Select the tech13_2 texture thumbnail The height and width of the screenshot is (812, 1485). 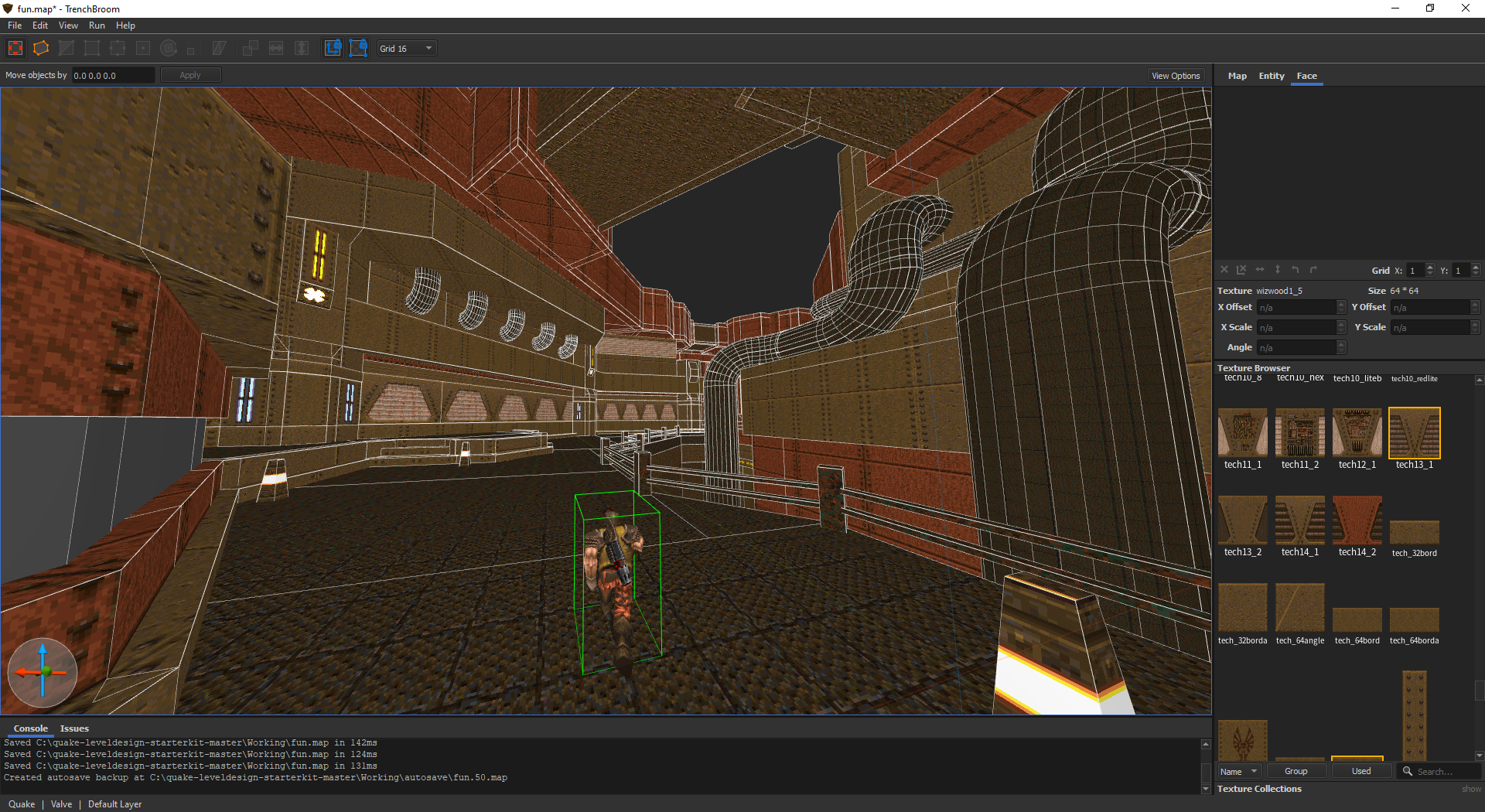(x=1243, y=520)
